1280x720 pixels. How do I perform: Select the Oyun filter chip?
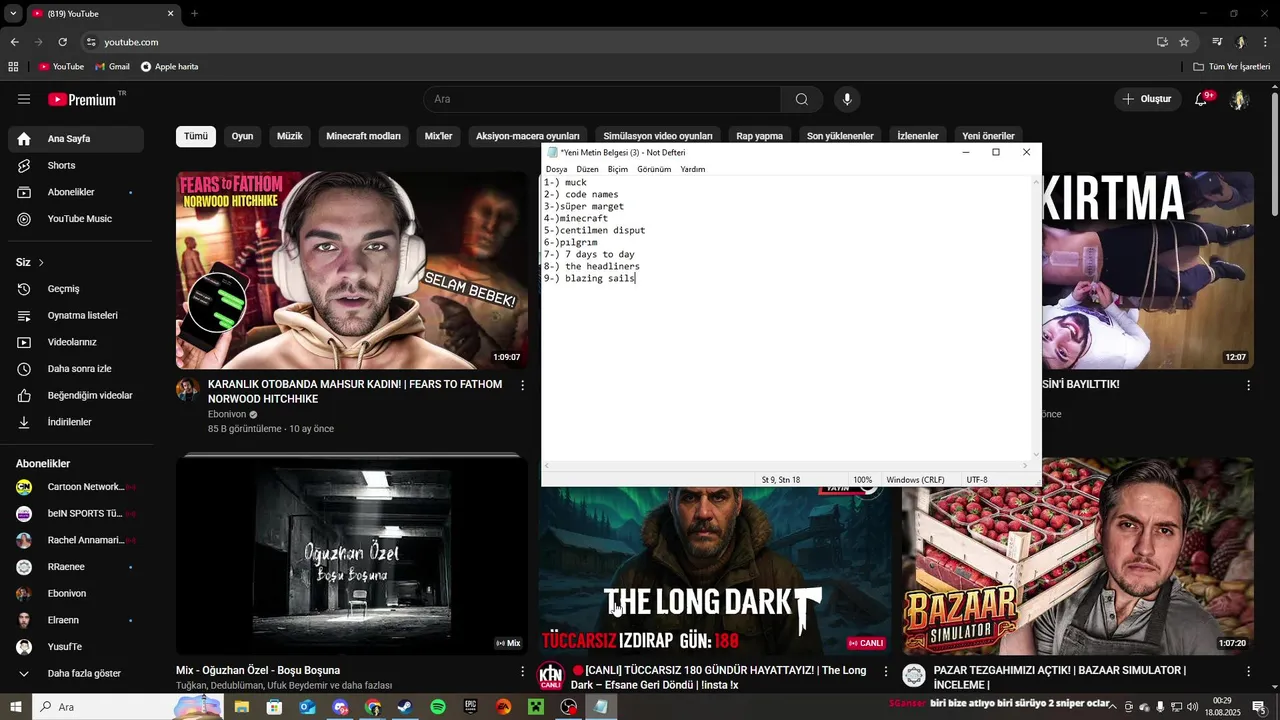(x=243, y=136)
